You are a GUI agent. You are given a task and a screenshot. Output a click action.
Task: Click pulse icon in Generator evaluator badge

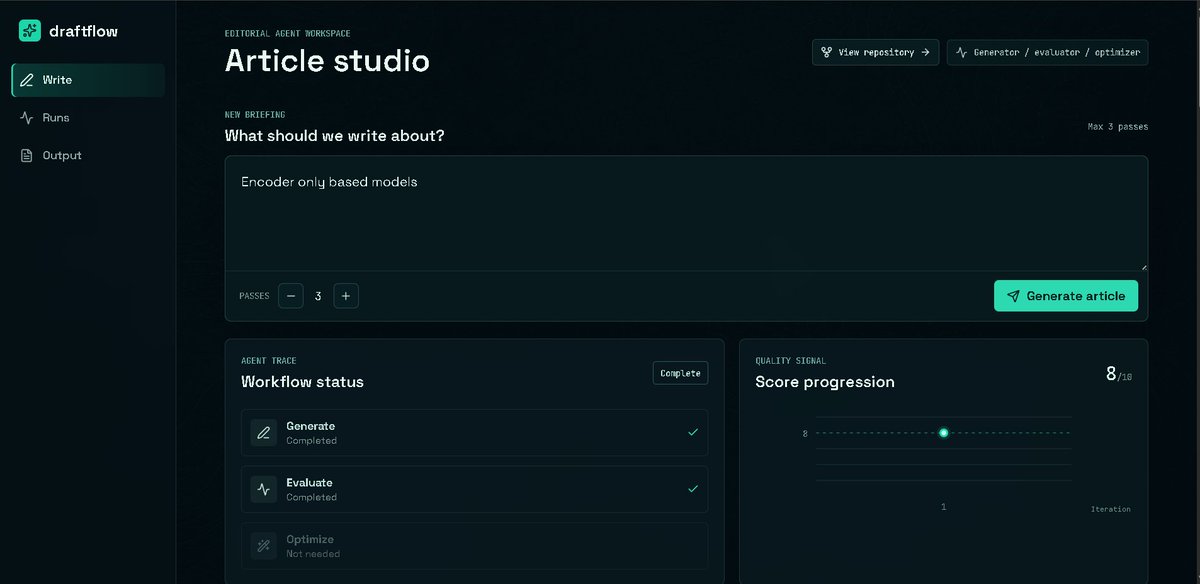[x=961, y=52]
